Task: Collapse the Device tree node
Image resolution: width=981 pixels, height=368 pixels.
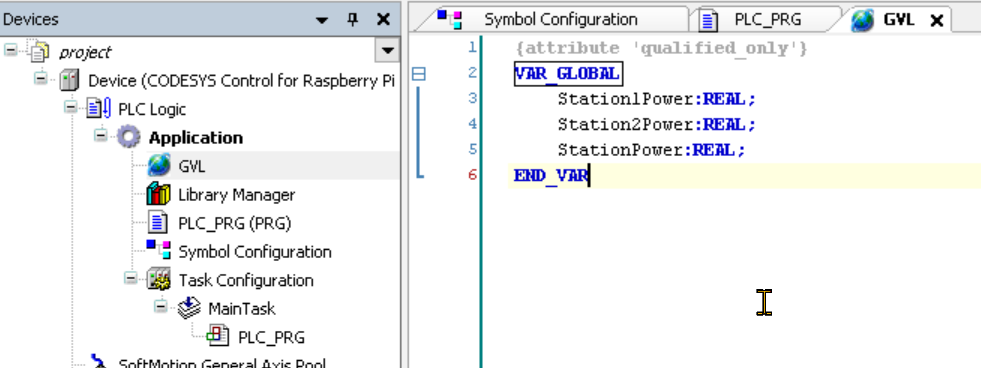Action: (41, 78)
